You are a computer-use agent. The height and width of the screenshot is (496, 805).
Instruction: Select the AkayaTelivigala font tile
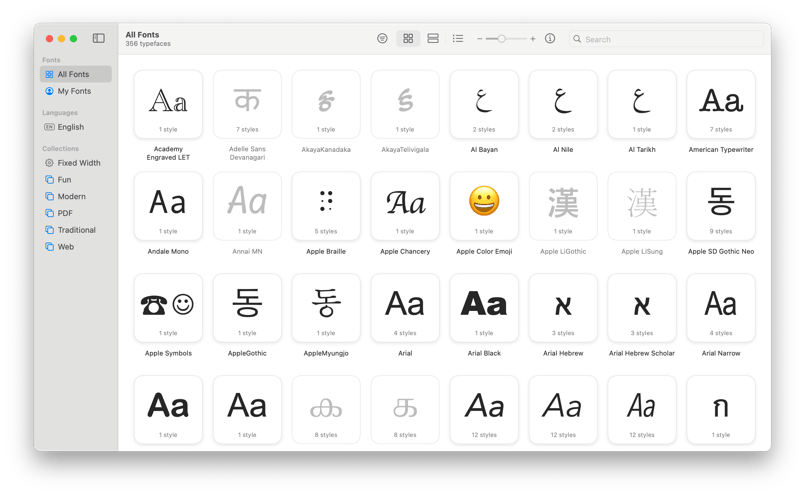coord(405,105)
